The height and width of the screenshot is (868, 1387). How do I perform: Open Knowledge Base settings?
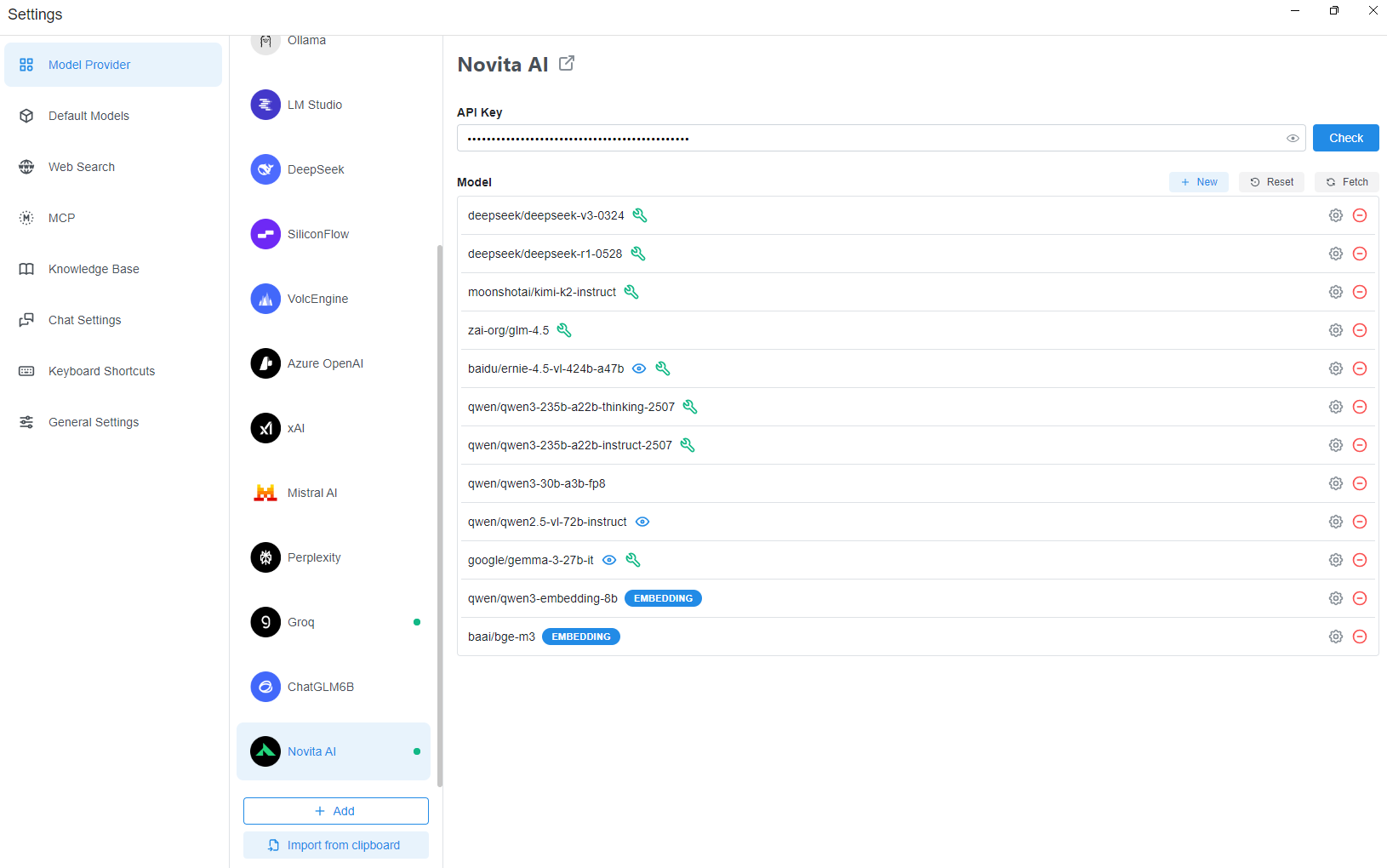pyautogui.click(x=113, y=269)
